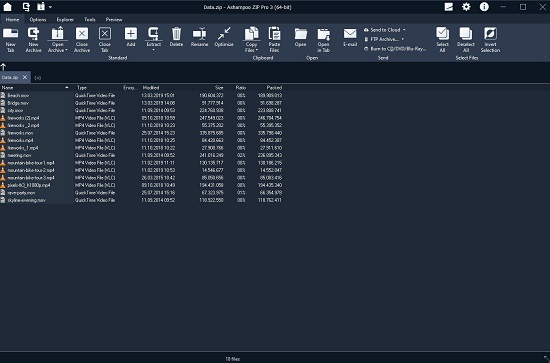Go up one level with the up arrow
Viewport: 550px width, 363px height.
pos(4,67)
